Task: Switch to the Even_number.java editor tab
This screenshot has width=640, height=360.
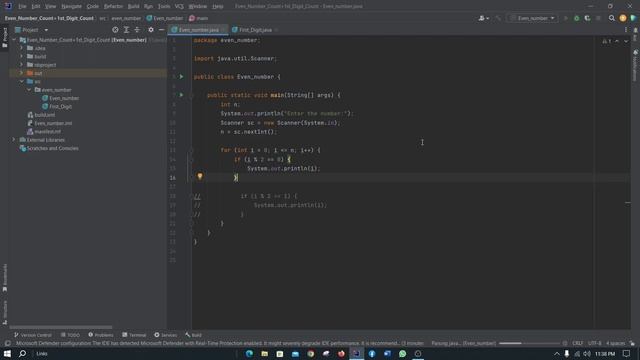Action: pyautogui.click(x=198, y=30)
